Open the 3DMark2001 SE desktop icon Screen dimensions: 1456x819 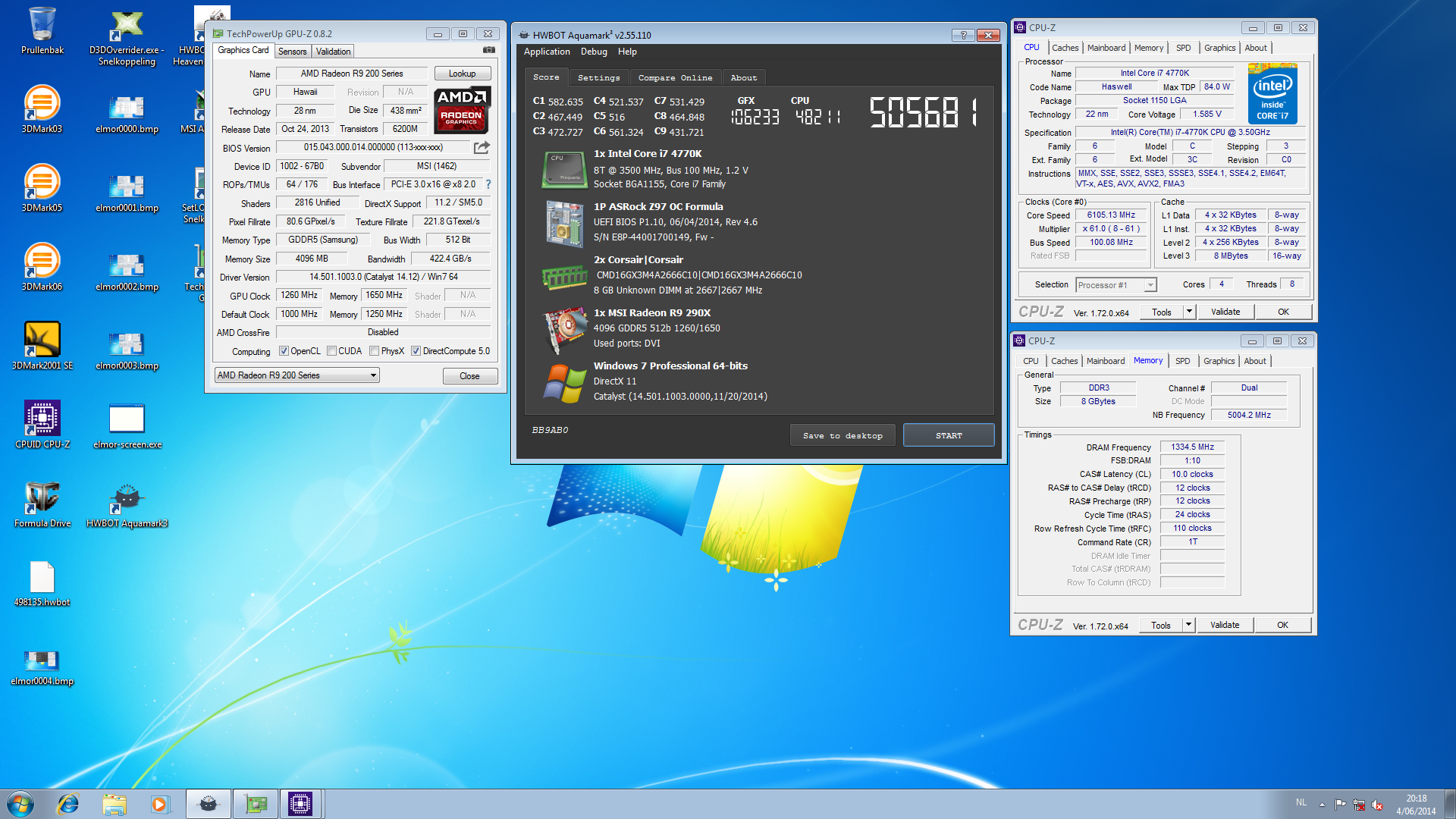[42, 347]
